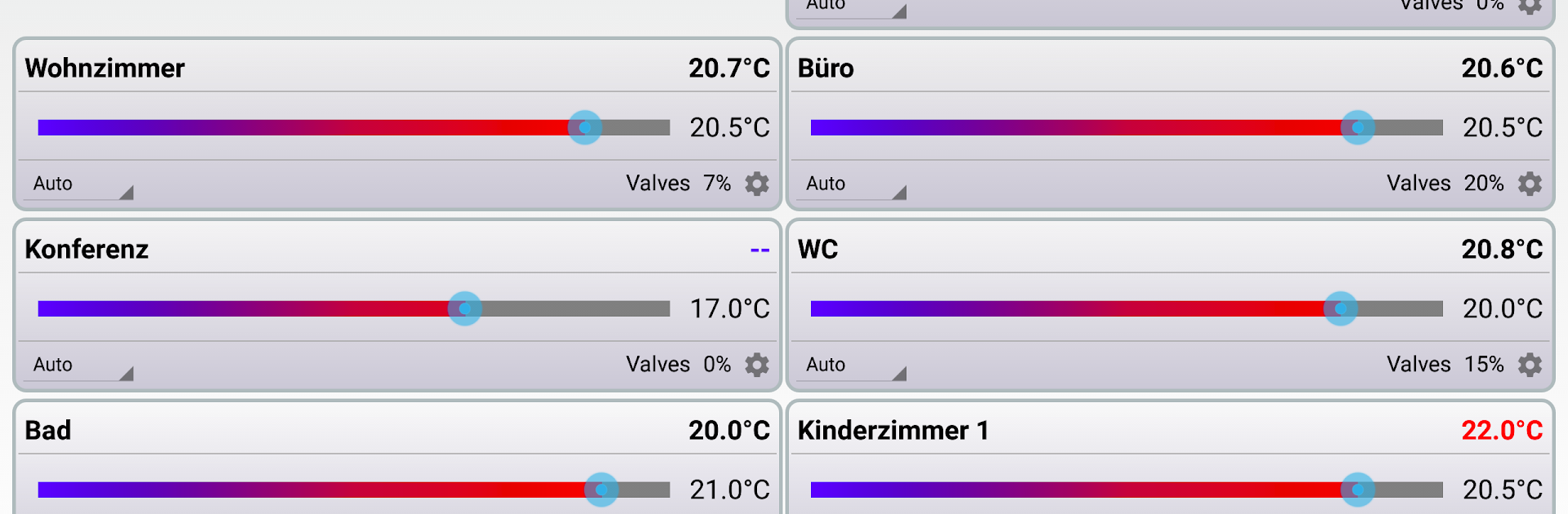Open settings gear for Wohnzimmer

pyautogui.click(x=757, y=184)
